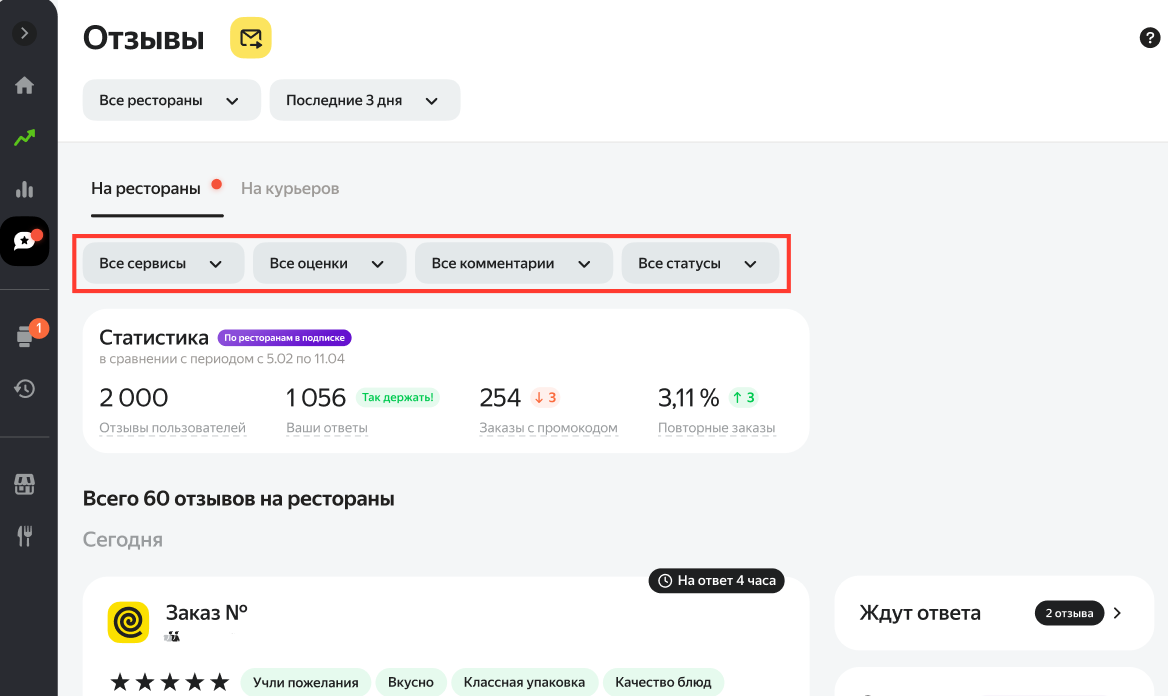
Task: Open the storefront sidebar icon
Action: (x=25, y=485)
